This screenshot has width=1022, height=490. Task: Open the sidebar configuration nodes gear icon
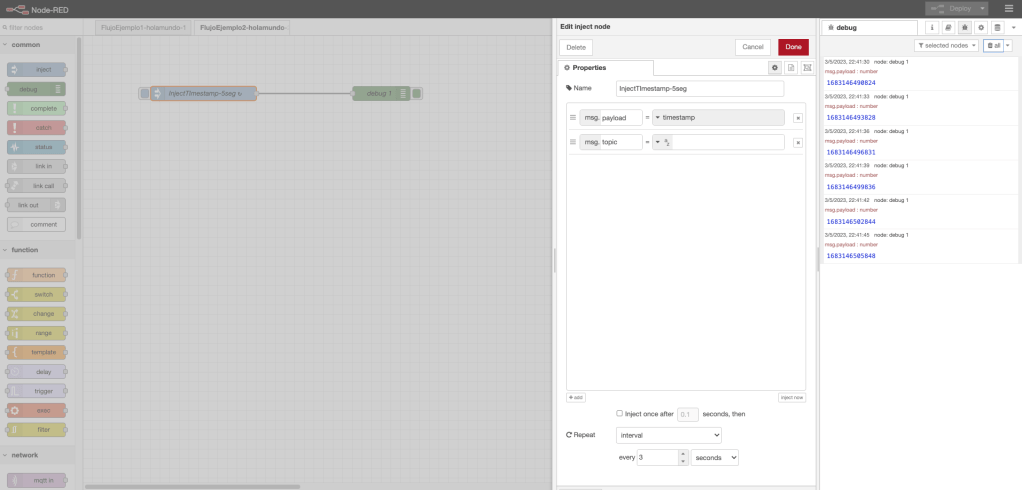[981, 28]
